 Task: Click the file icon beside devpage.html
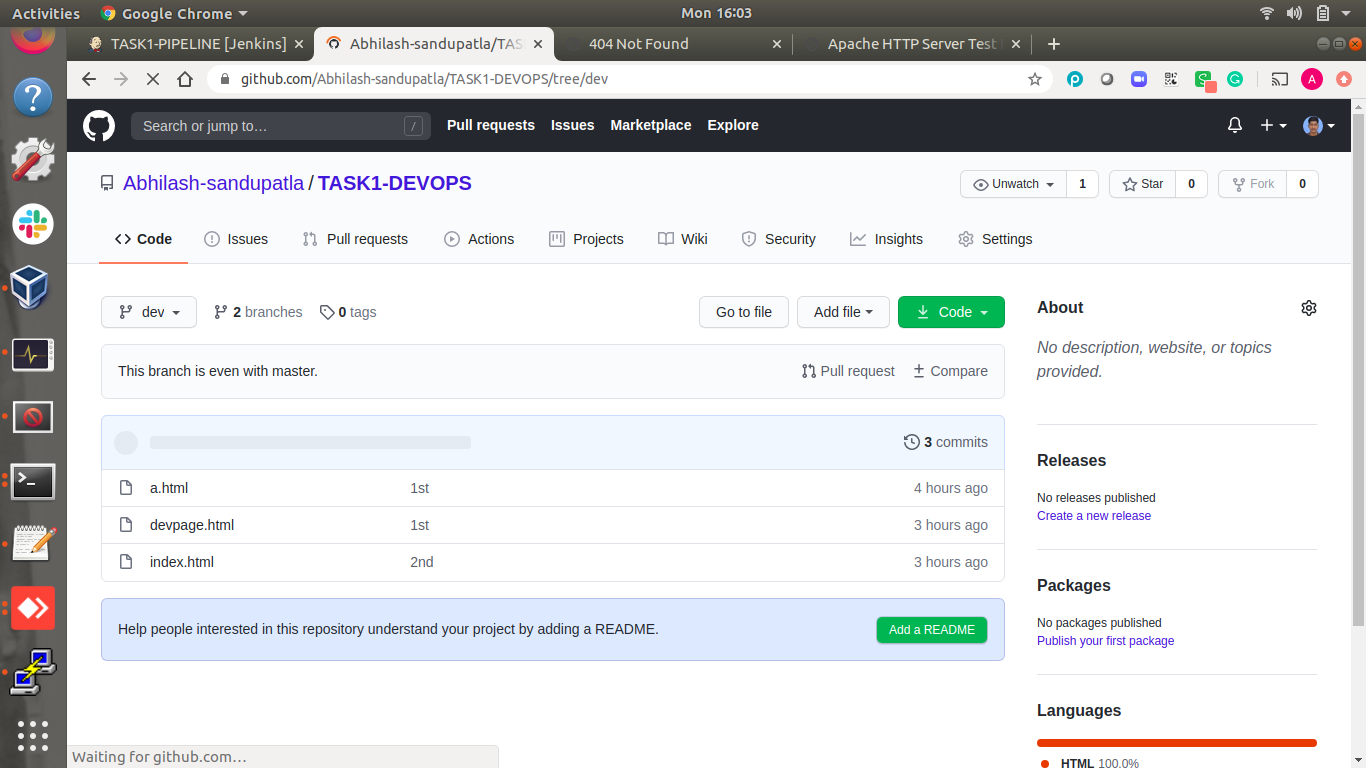(x=126, y=524)
